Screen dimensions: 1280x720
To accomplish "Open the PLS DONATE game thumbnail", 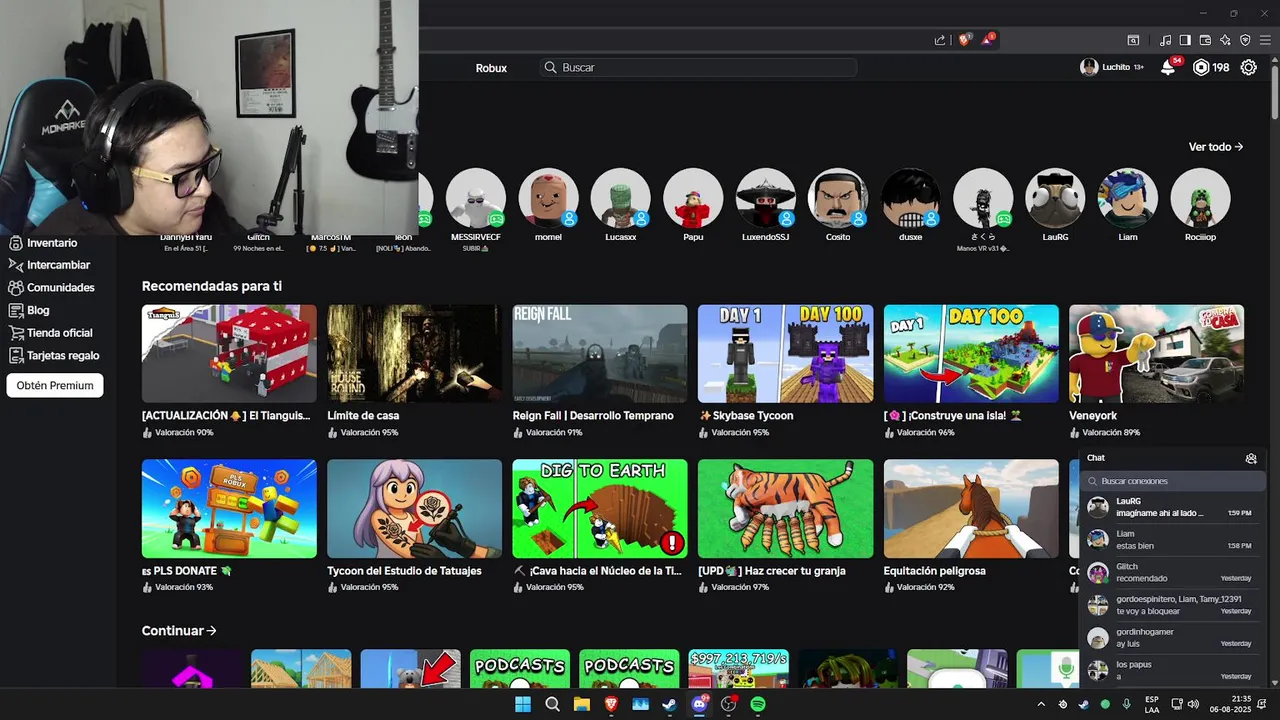I will (229, 509).
